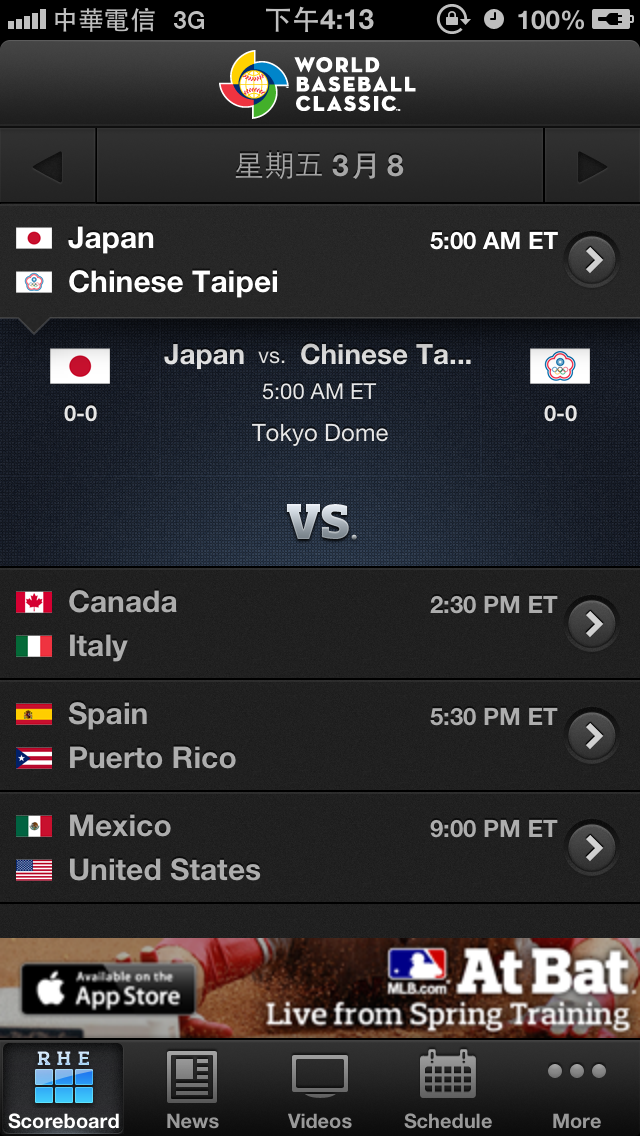Go to next day with right arrow

point(592,166)
